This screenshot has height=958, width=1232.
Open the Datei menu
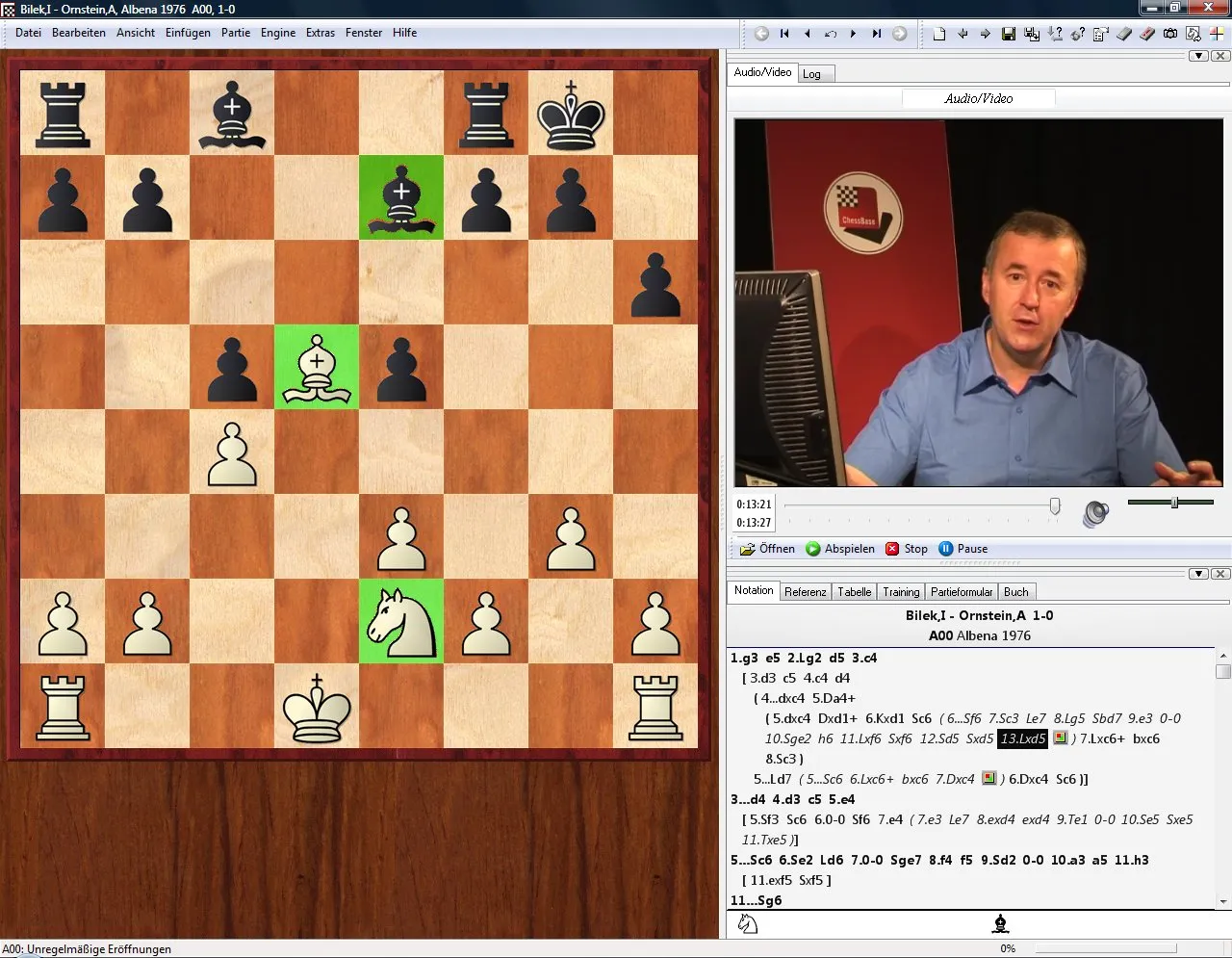tap(29, 33)
